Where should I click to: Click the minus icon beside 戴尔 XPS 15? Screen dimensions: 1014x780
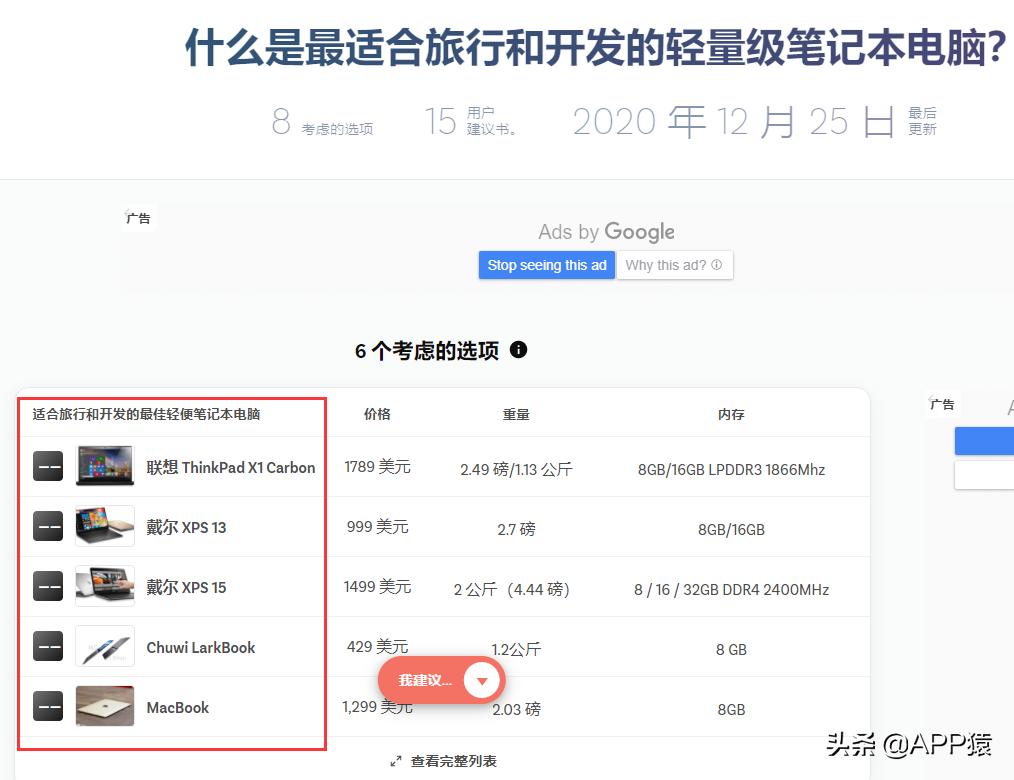point(47,587)
